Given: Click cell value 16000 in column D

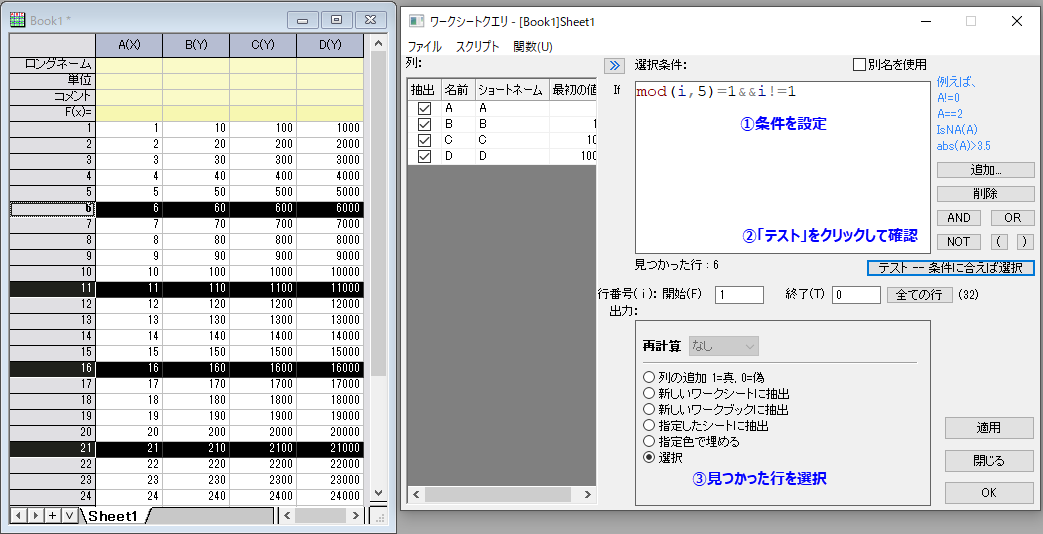Looking at the screenshot, I should [331, 368].
